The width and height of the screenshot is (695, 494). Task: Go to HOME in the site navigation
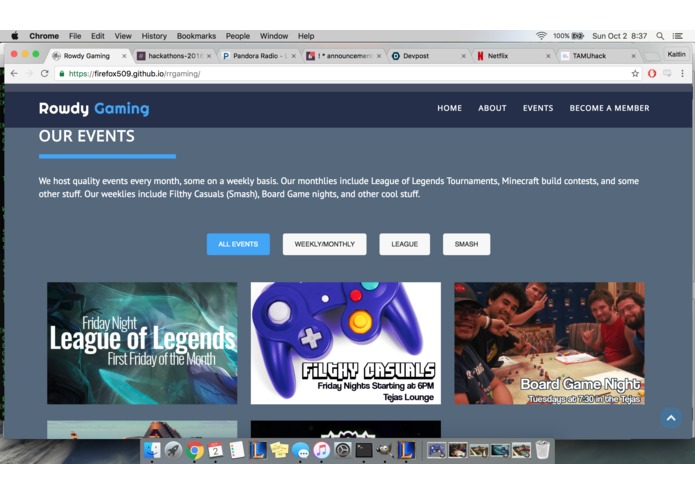(x=449, y=108)
